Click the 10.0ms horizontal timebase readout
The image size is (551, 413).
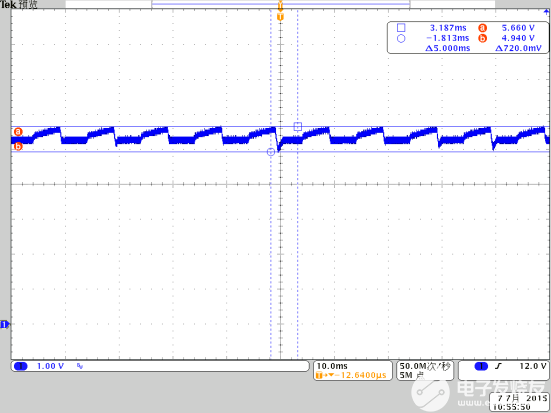332,366
